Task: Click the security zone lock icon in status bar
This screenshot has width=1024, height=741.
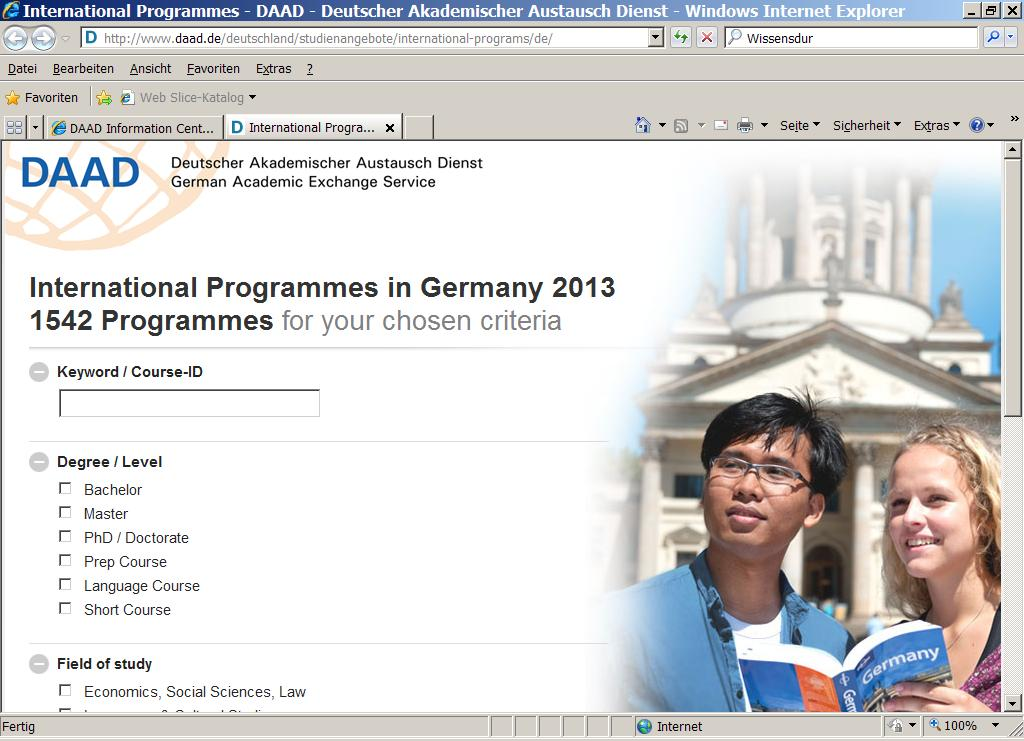Action: coord(897,726)
